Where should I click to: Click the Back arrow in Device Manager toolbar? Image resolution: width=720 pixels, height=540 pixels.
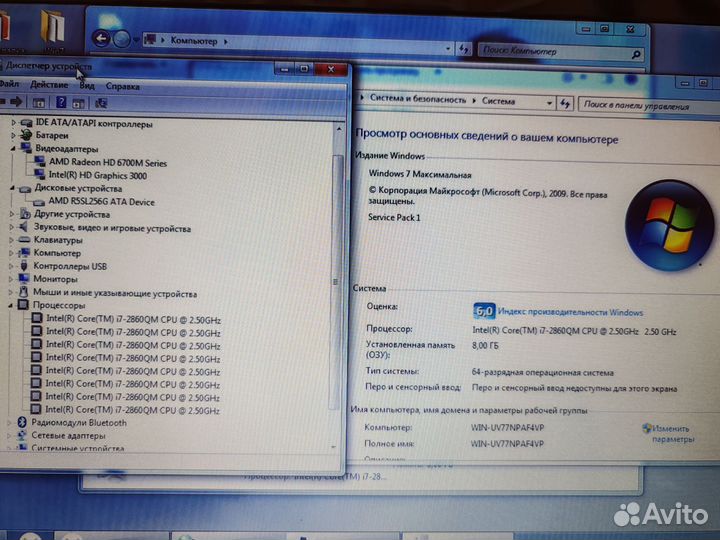[5, 102]
